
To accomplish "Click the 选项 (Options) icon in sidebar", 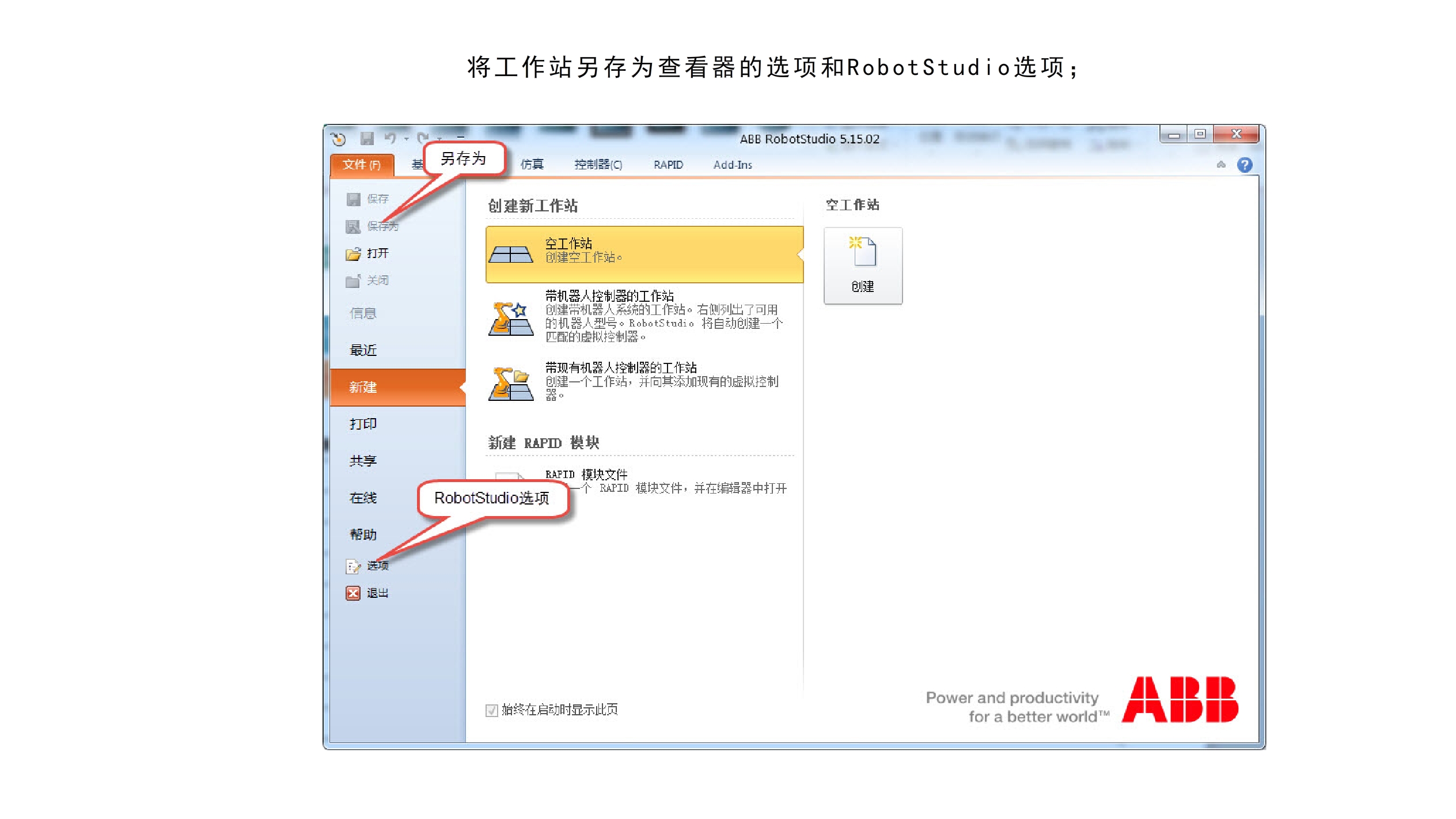I will tap(353, 566).
